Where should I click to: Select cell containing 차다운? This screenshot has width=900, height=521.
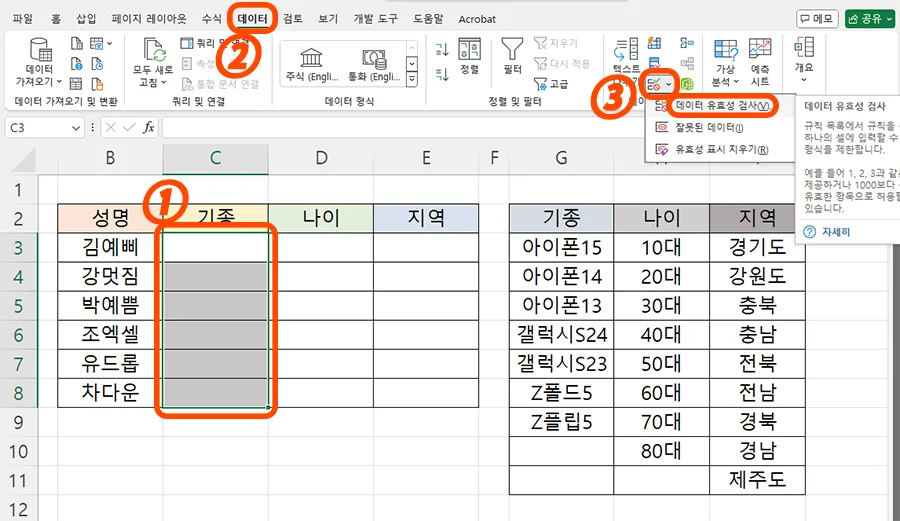click(x=110, y=392)
